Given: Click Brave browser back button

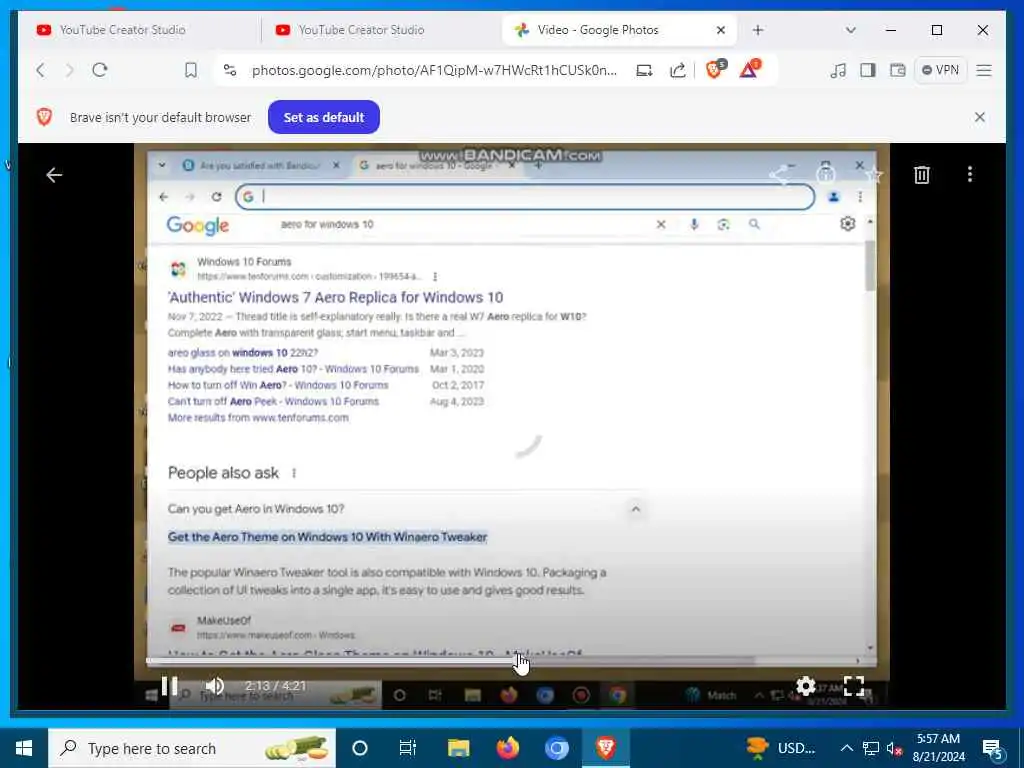Looking at the screenshot, I should (40, 70).
